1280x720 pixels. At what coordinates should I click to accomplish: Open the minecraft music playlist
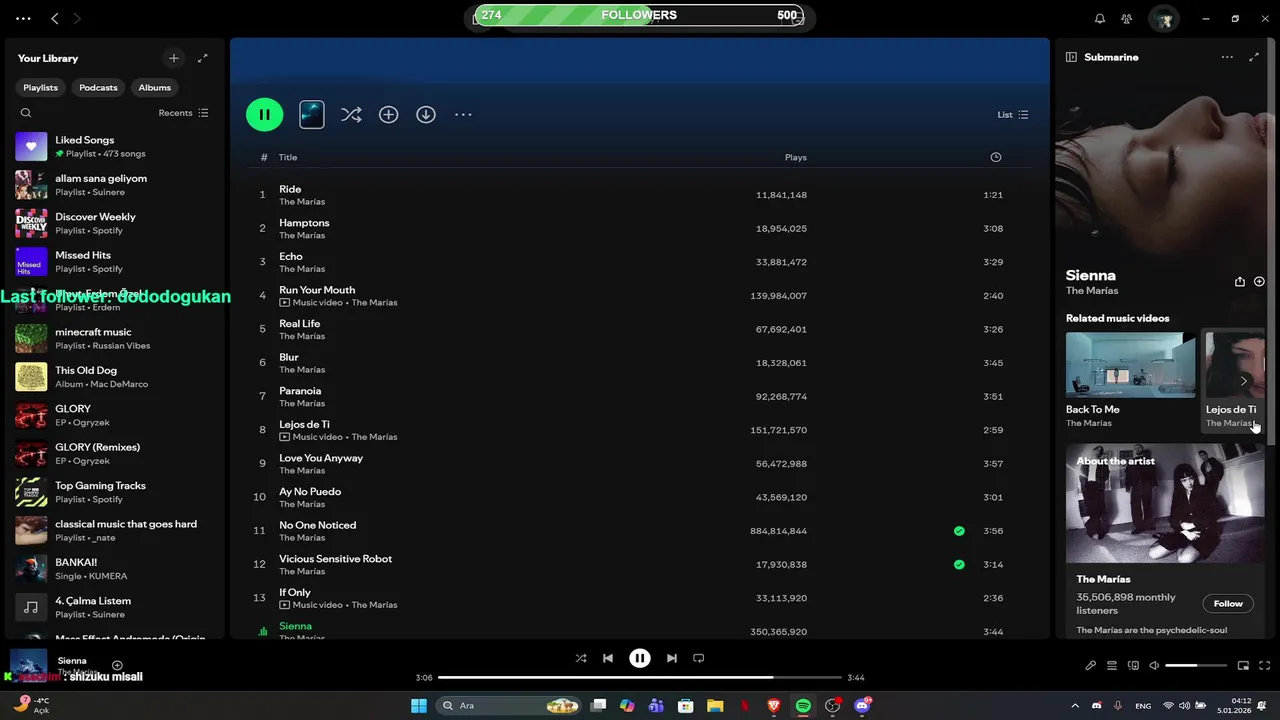click(114, 338)
